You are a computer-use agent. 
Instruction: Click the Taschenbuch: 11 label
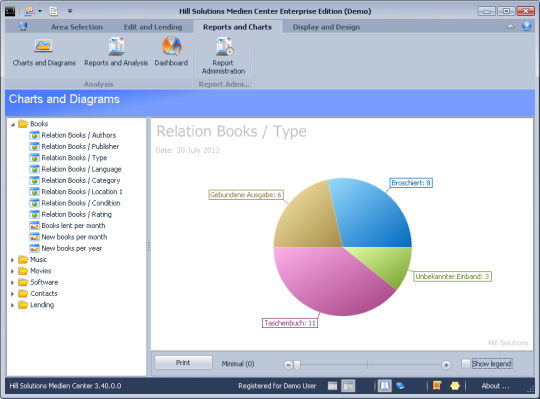point(290,323)
